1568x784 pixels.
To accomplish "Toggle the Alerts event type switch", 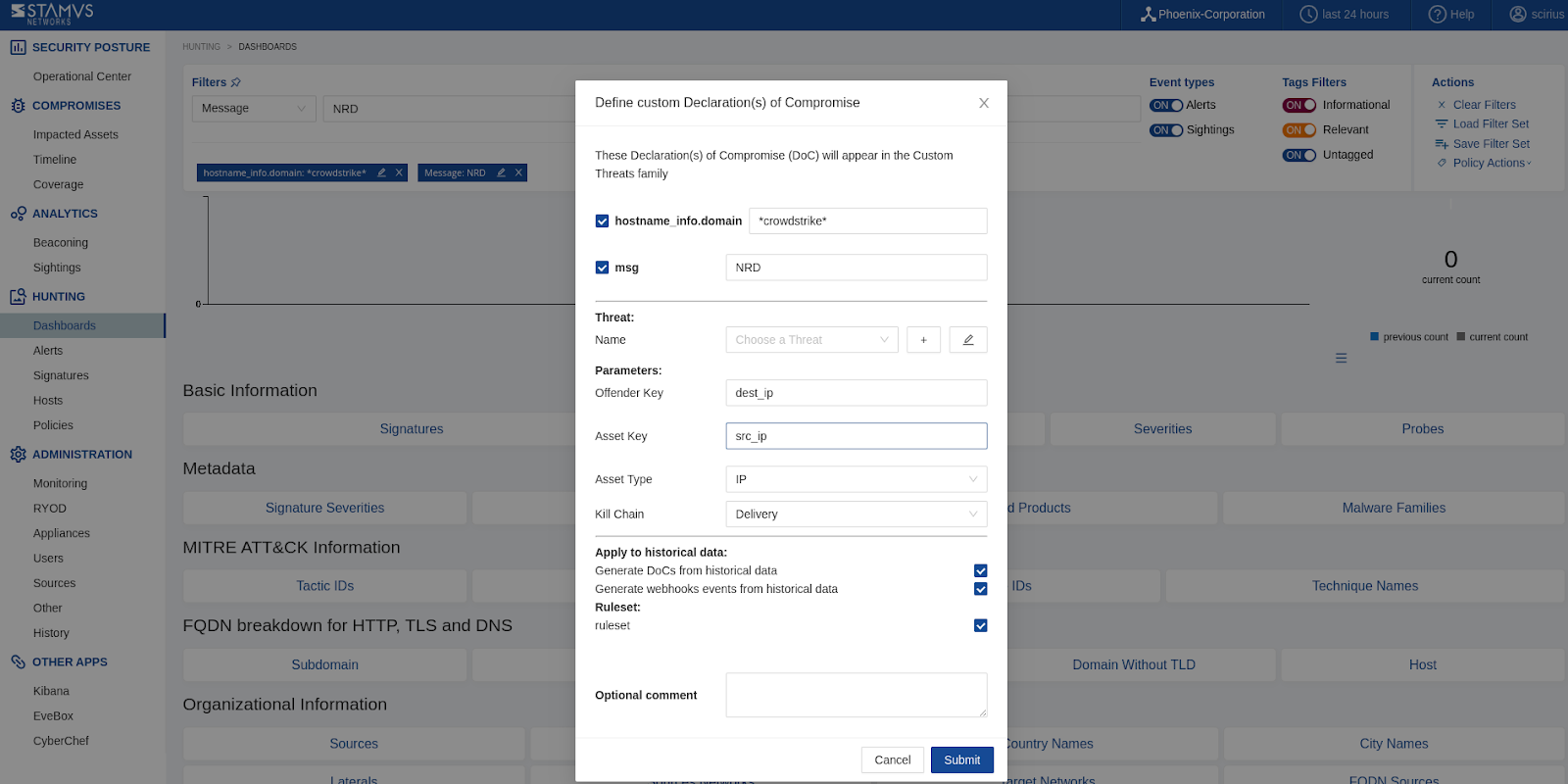I will point(1166,106).
